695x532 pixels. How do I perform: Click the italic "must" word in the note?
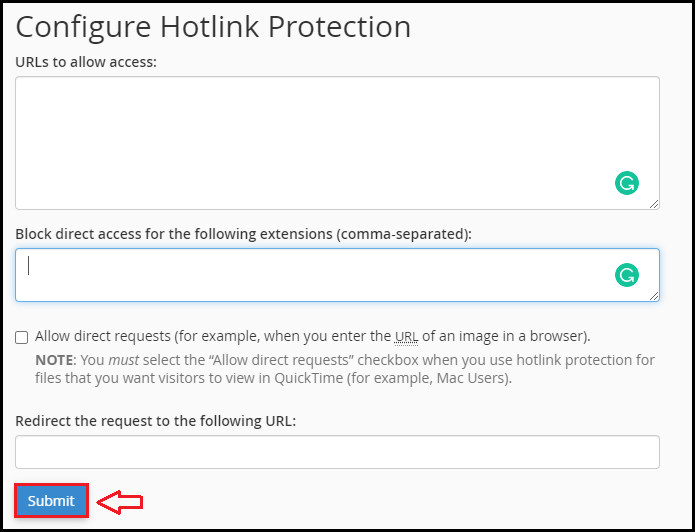pyautogui.click(x=124, y=360)
